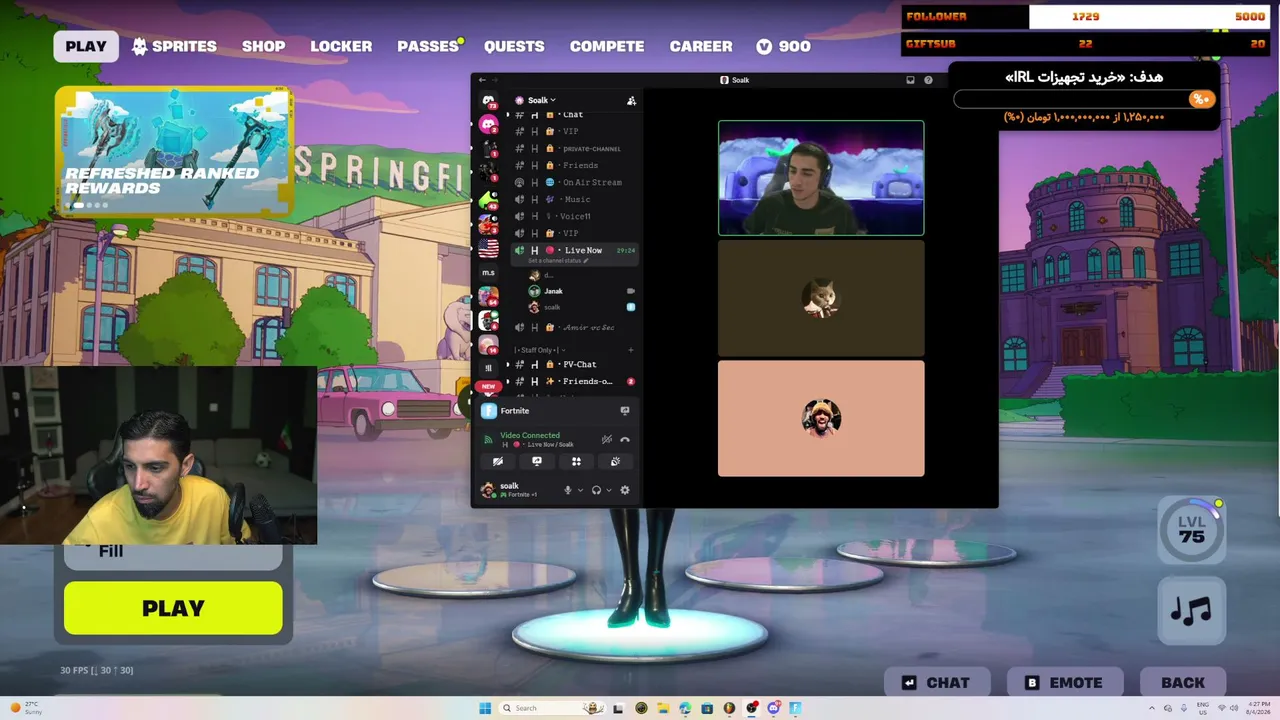Image resolution: width=1280 pixels, height=720 pixels.
Task: Open the Quests tab
Action: pyautogui.click(x=514, y=46)
